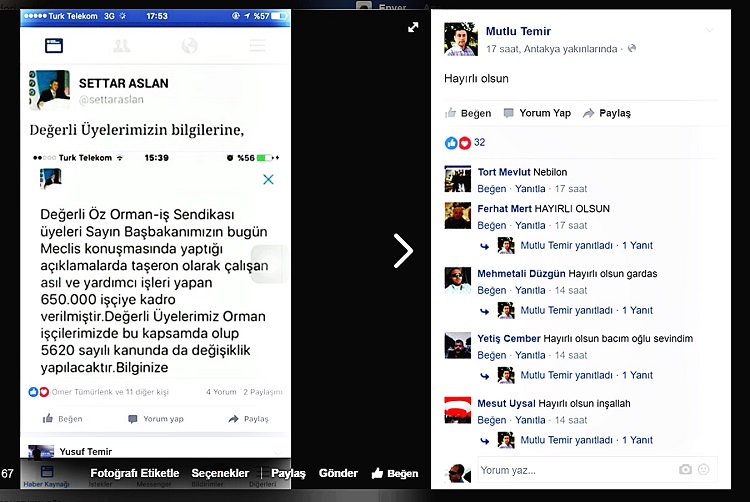The image size is (750, 502).
Task: Open Mehmetali Düzgün profile
Action: [521, 274]
